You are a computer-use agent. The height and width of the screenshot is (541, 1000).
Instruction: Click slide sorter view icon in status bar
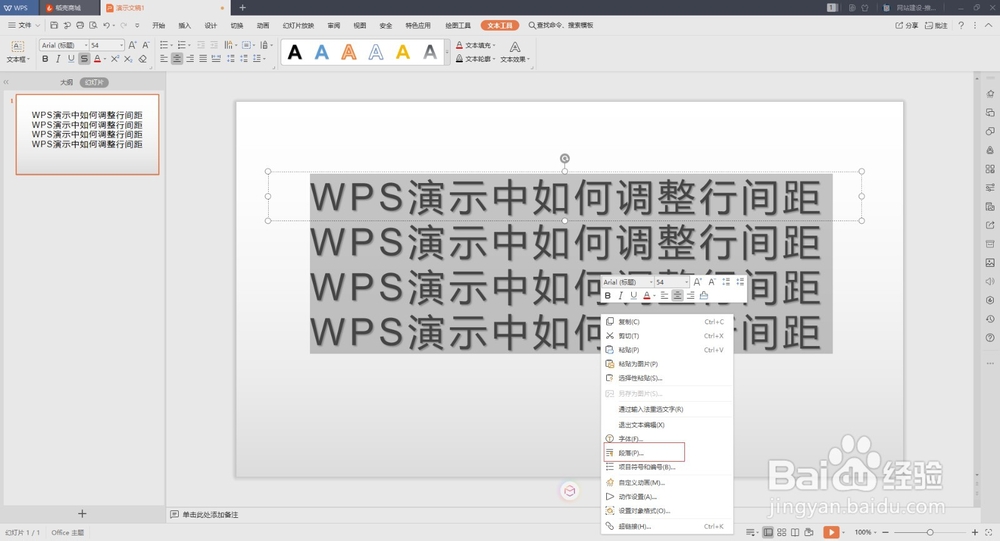(x=781, y=532)
